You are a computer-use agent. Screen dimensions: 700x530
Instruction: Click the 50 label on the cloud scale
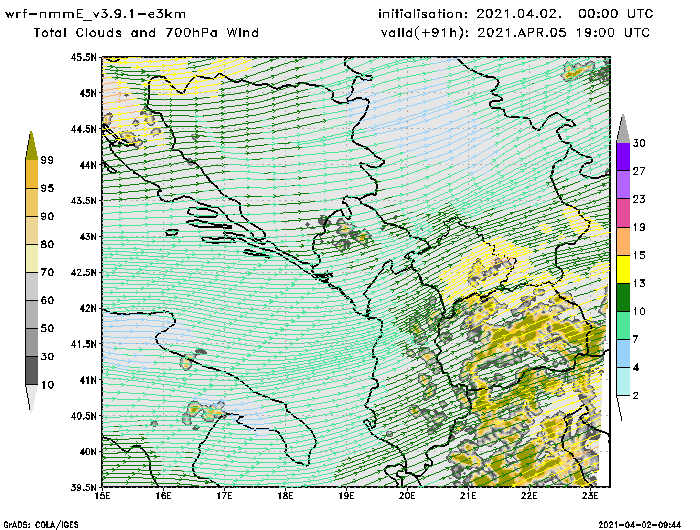pos(47,328)
